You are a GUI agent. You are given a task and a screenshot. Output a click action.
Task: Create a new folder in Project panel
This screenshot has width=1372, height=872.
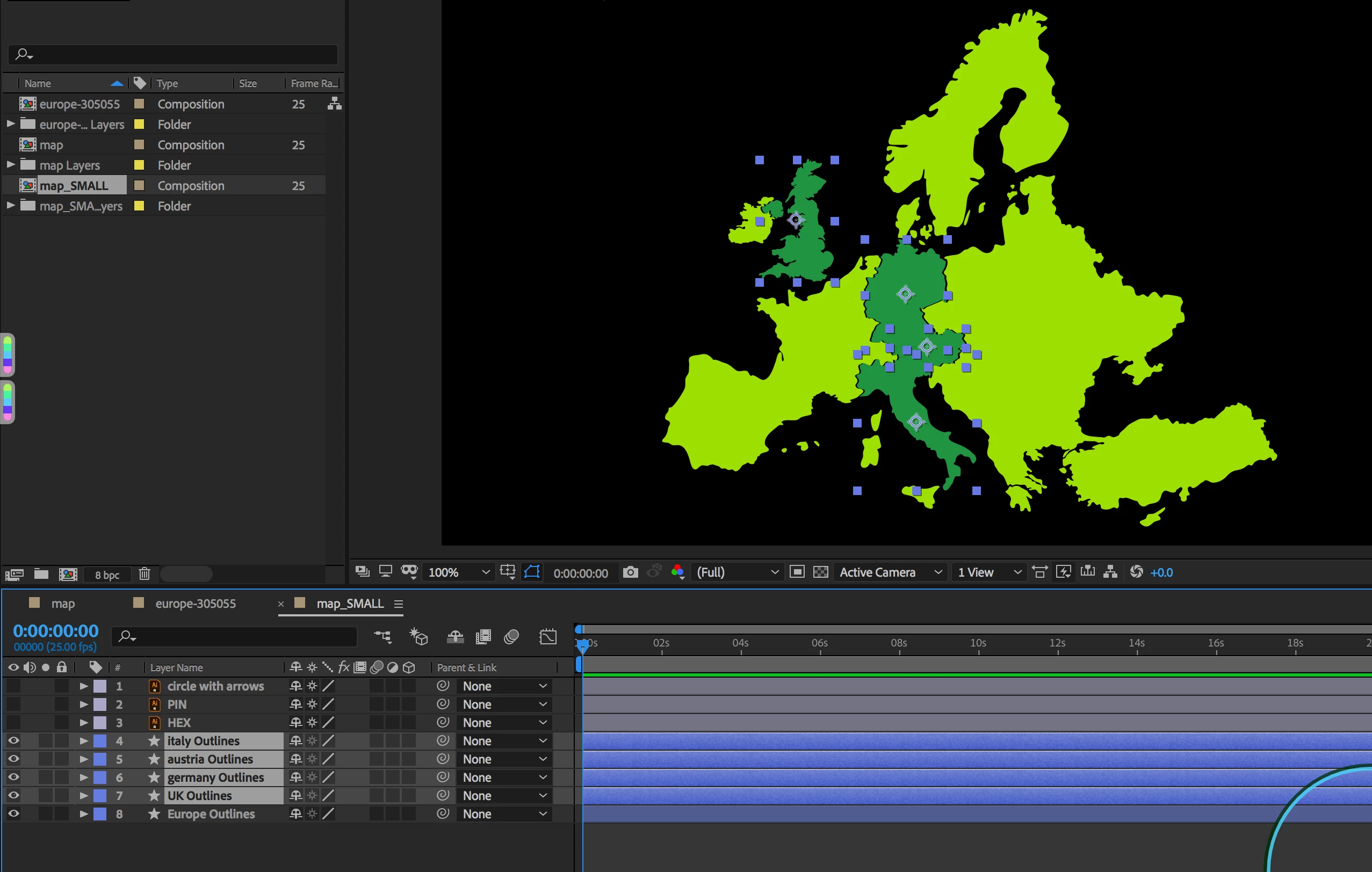tap(41, 574)
